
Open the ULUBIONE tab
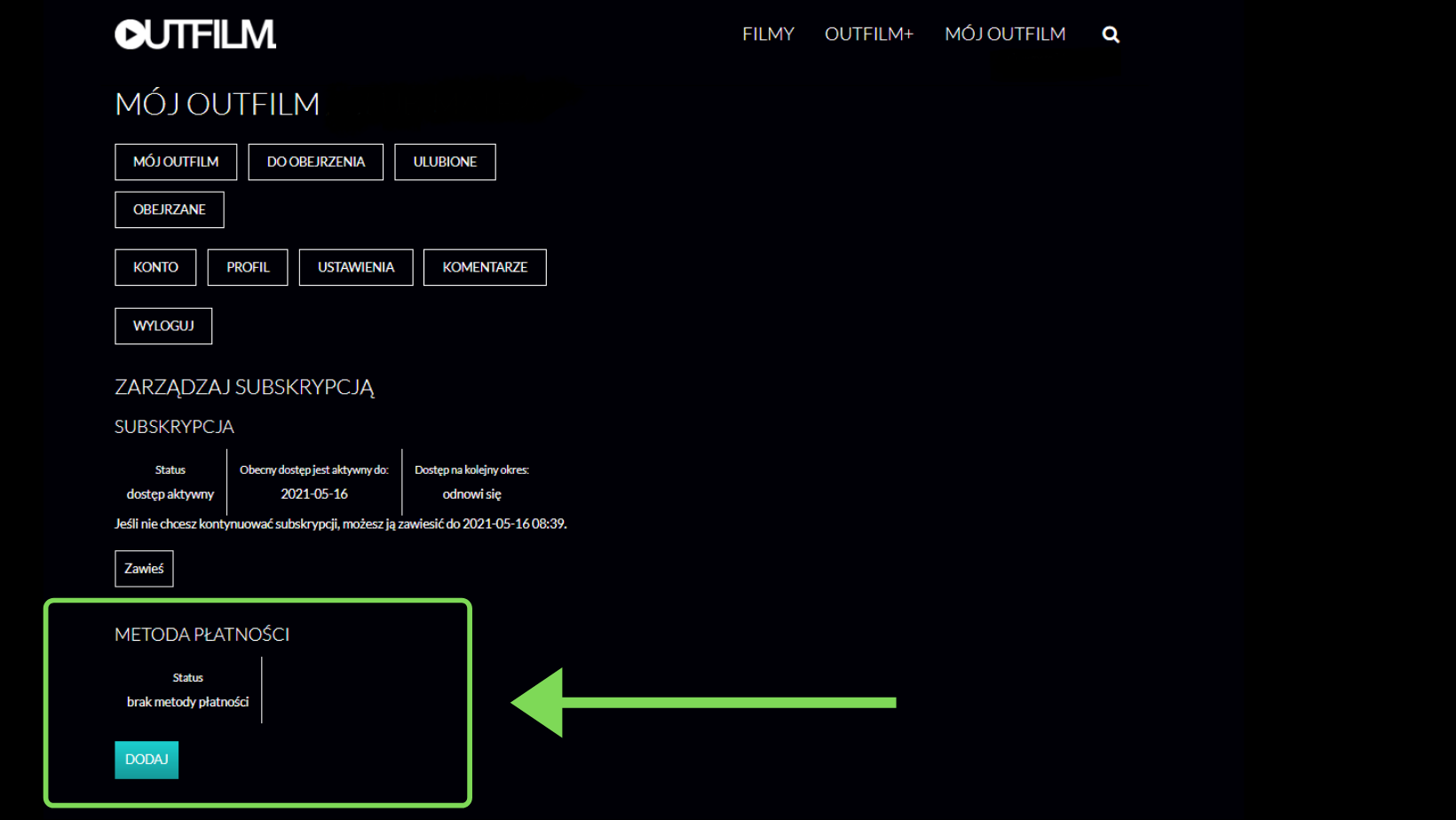445,162
